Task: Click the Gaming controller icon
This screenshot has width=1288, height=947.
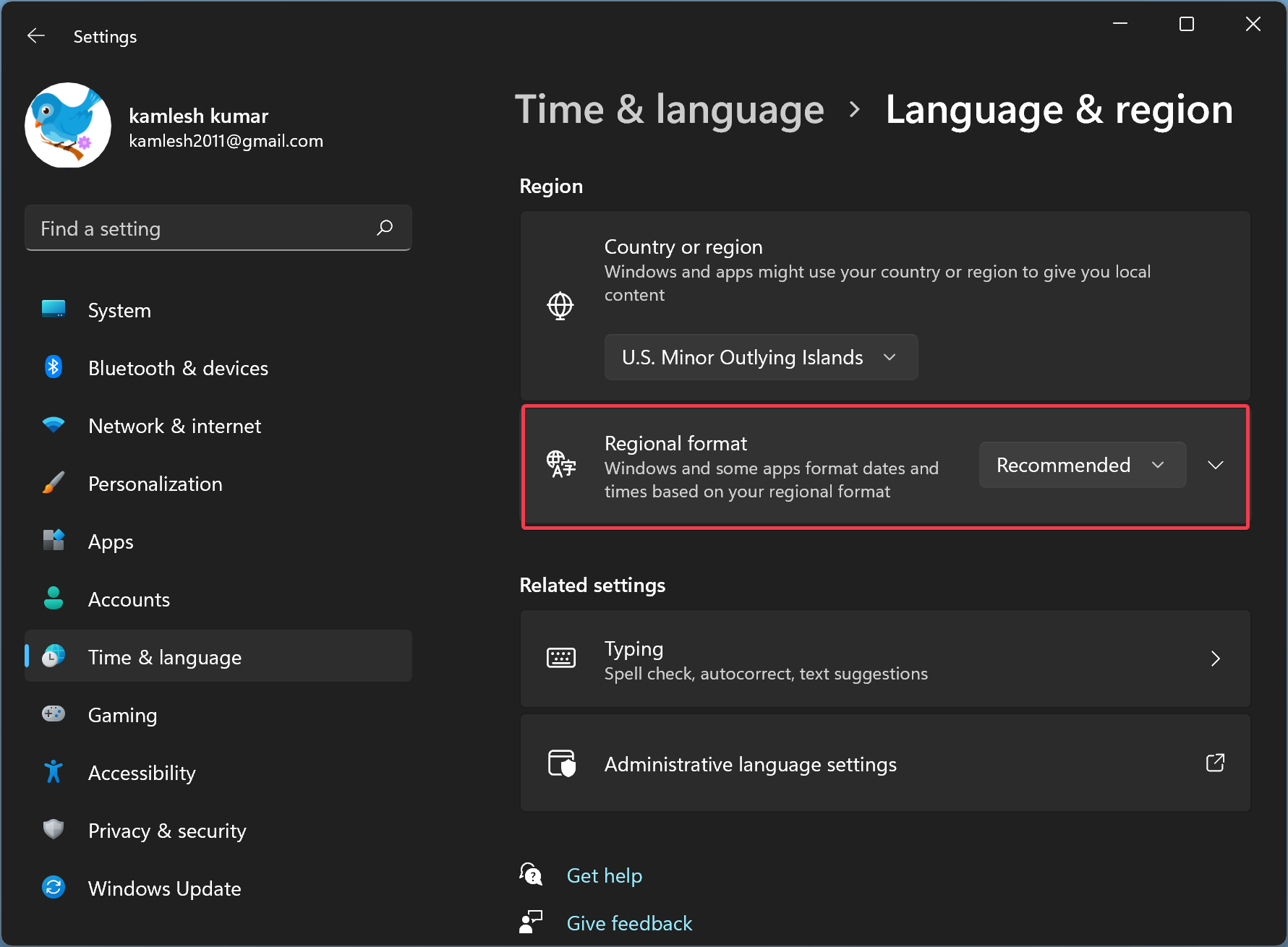Action: point(54,714)
